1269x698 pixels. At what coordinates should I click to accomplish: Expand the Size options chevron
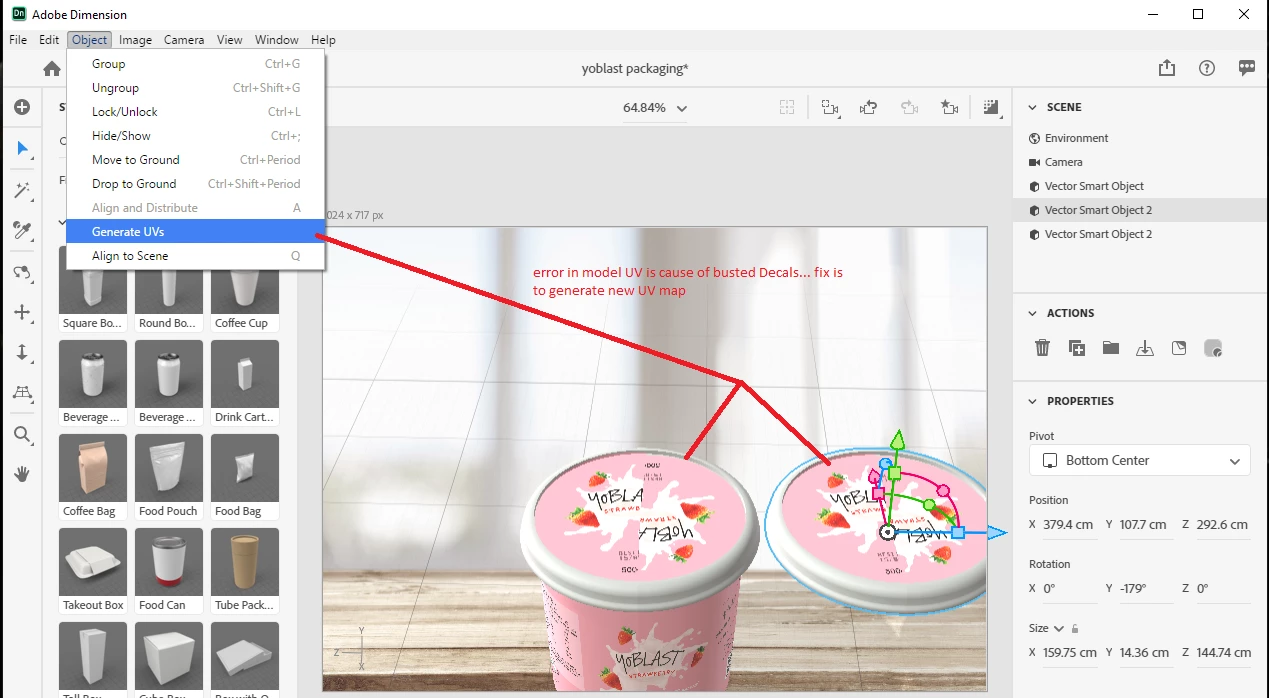point(1059,628)
